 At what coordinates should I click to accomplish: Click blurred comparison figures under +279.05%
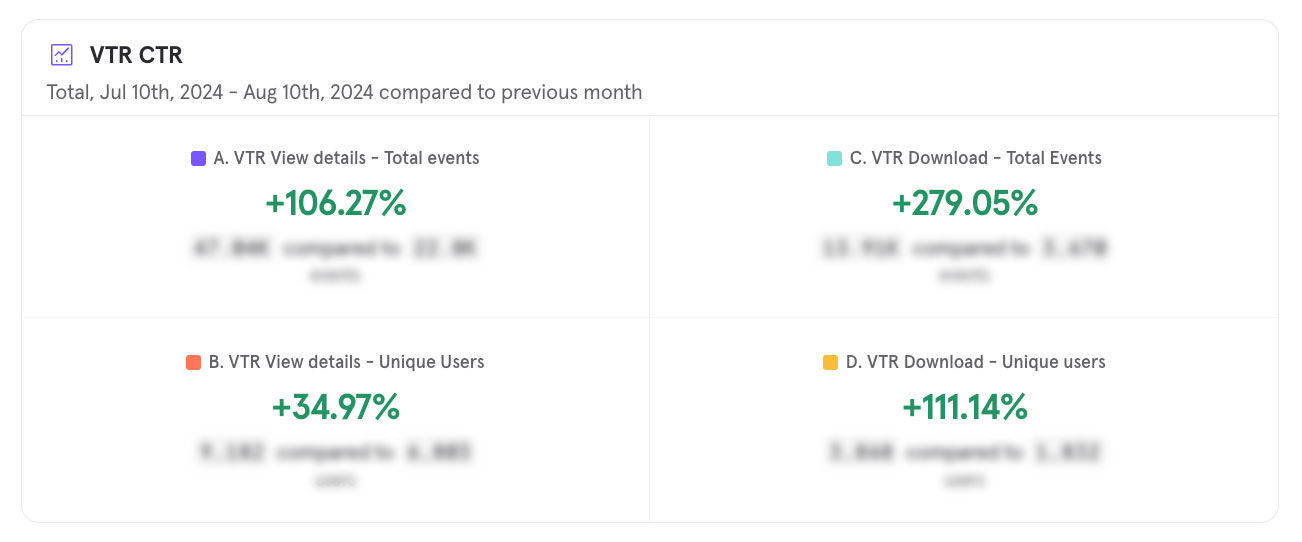click(965, 248)
